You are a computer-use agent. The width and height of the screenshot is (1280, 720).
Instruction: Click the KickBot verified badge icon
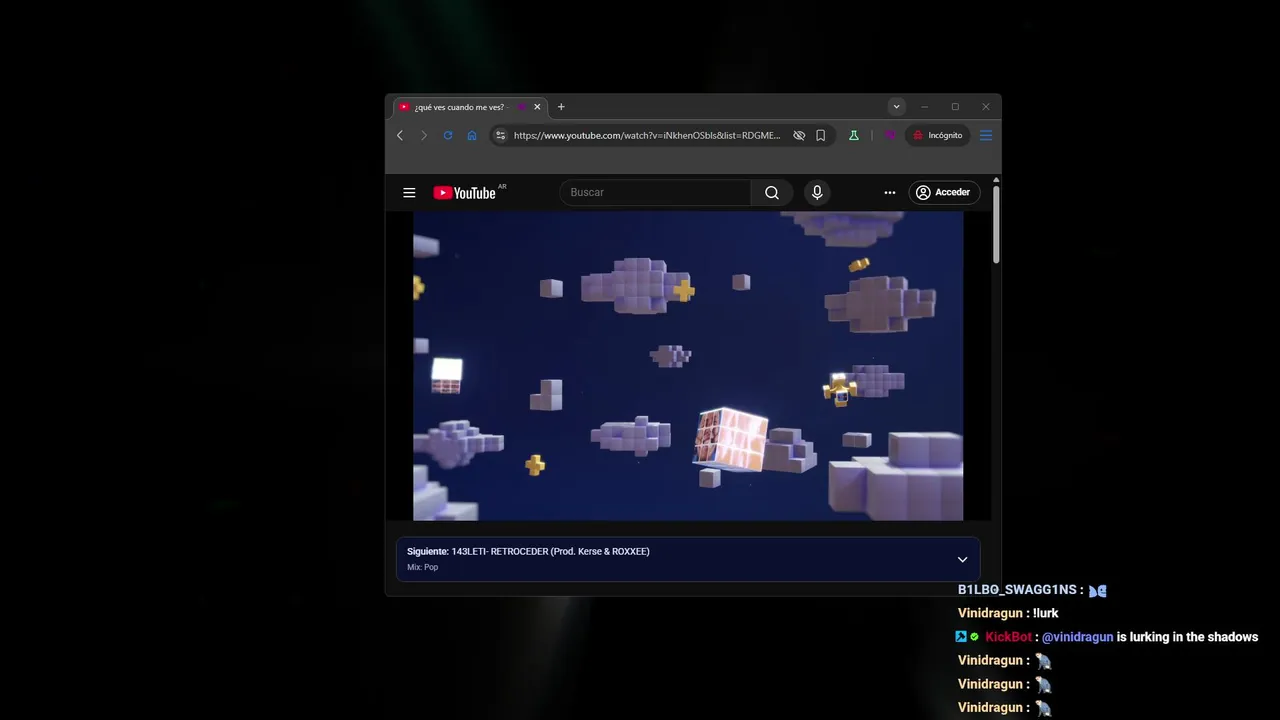pos(975,637)
